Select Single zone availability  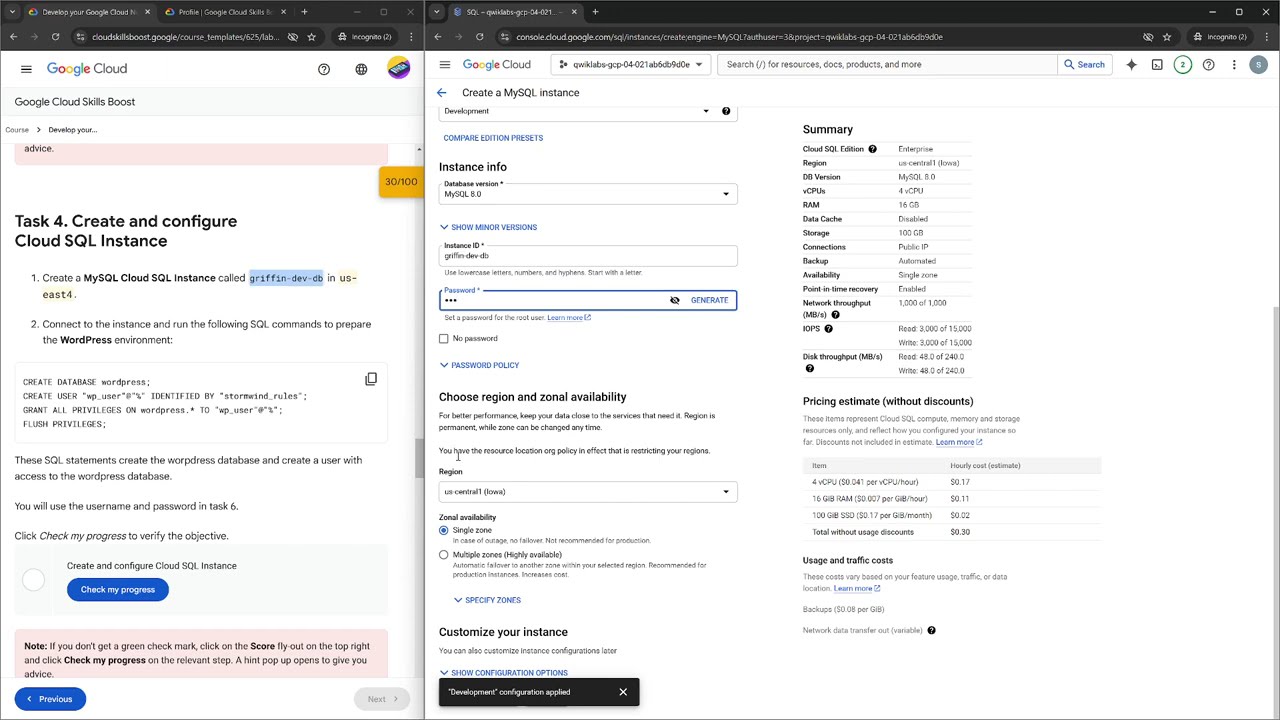point(444,530)
